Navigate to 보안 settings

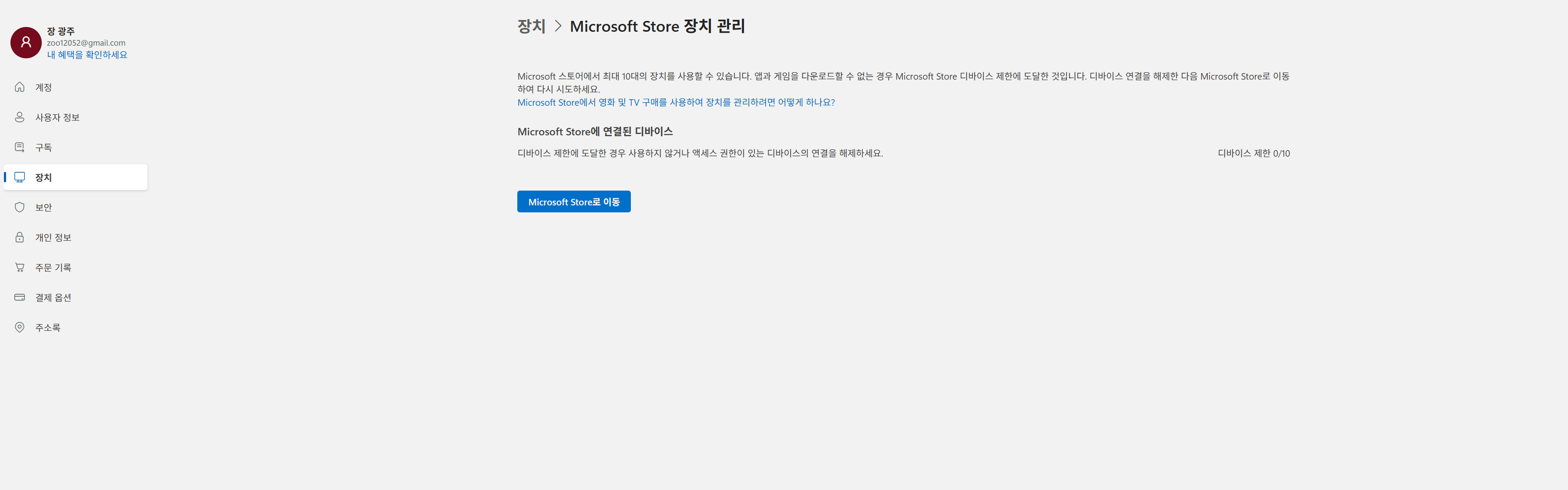tap(75, 207)
